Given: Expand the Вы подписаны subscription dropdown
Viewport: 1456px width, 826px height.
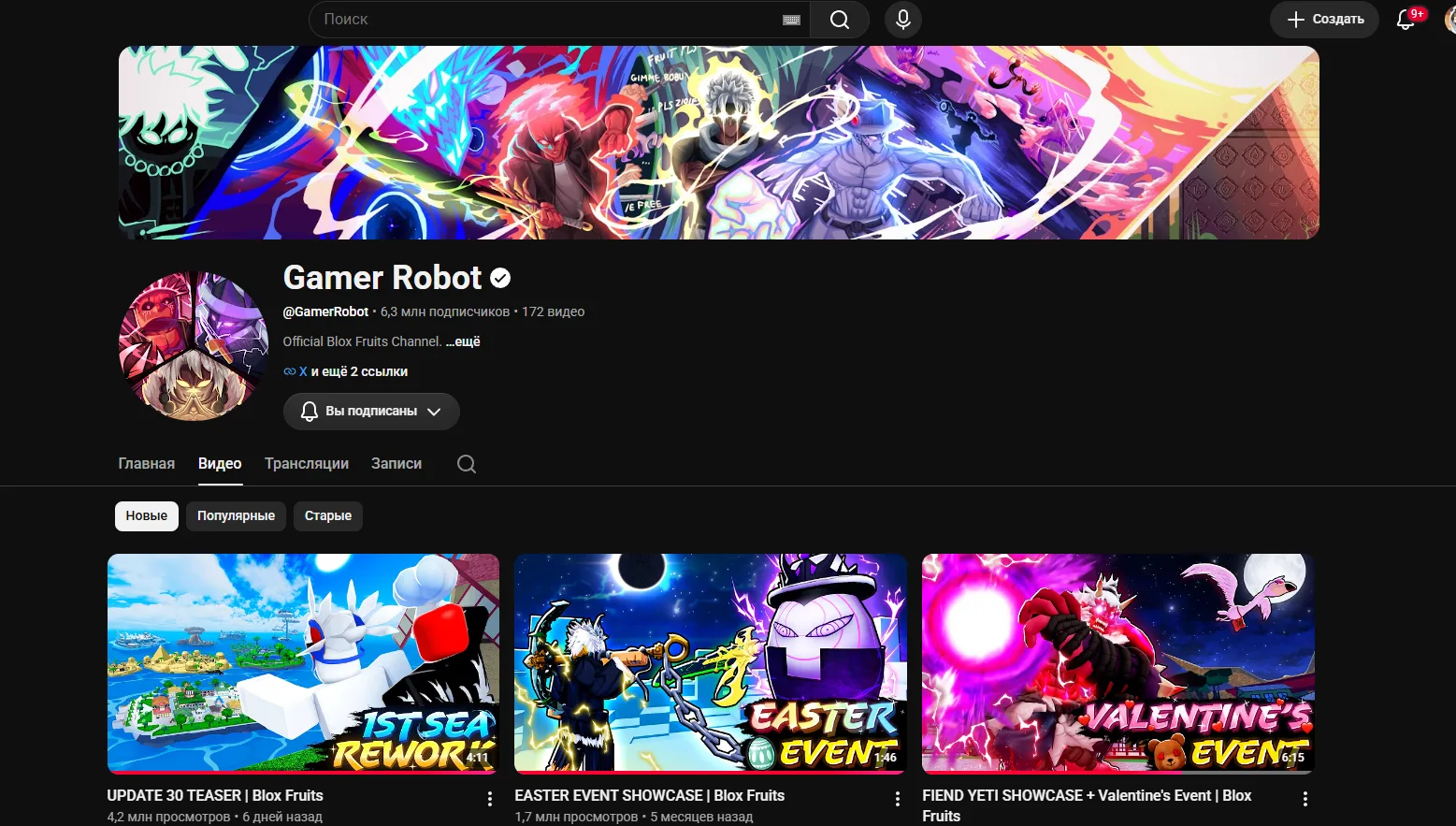Looking at the screenshot, I should click(x=371, y=412).
